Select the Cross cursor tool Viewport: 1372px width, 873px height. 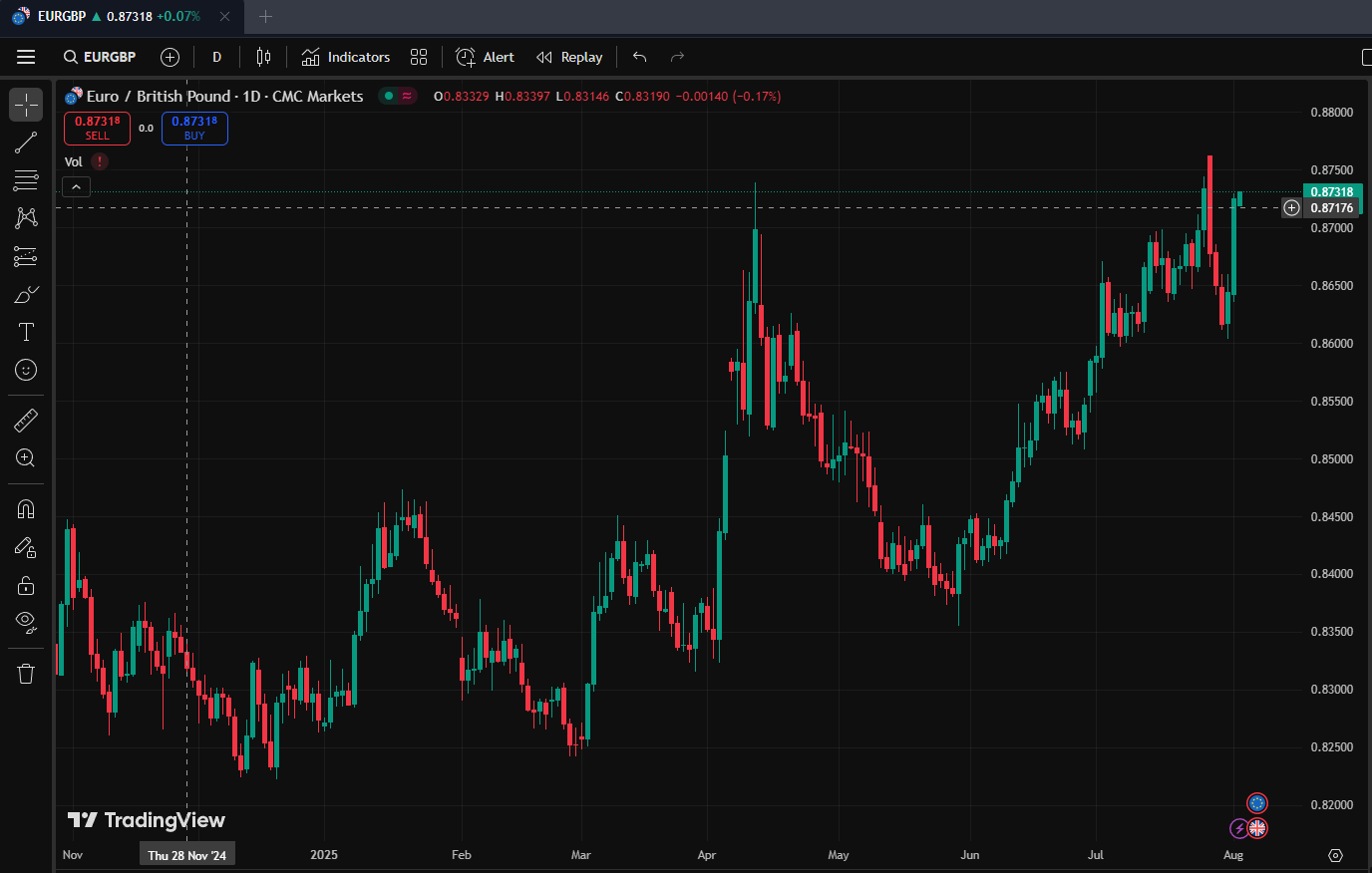click(26, 104)
